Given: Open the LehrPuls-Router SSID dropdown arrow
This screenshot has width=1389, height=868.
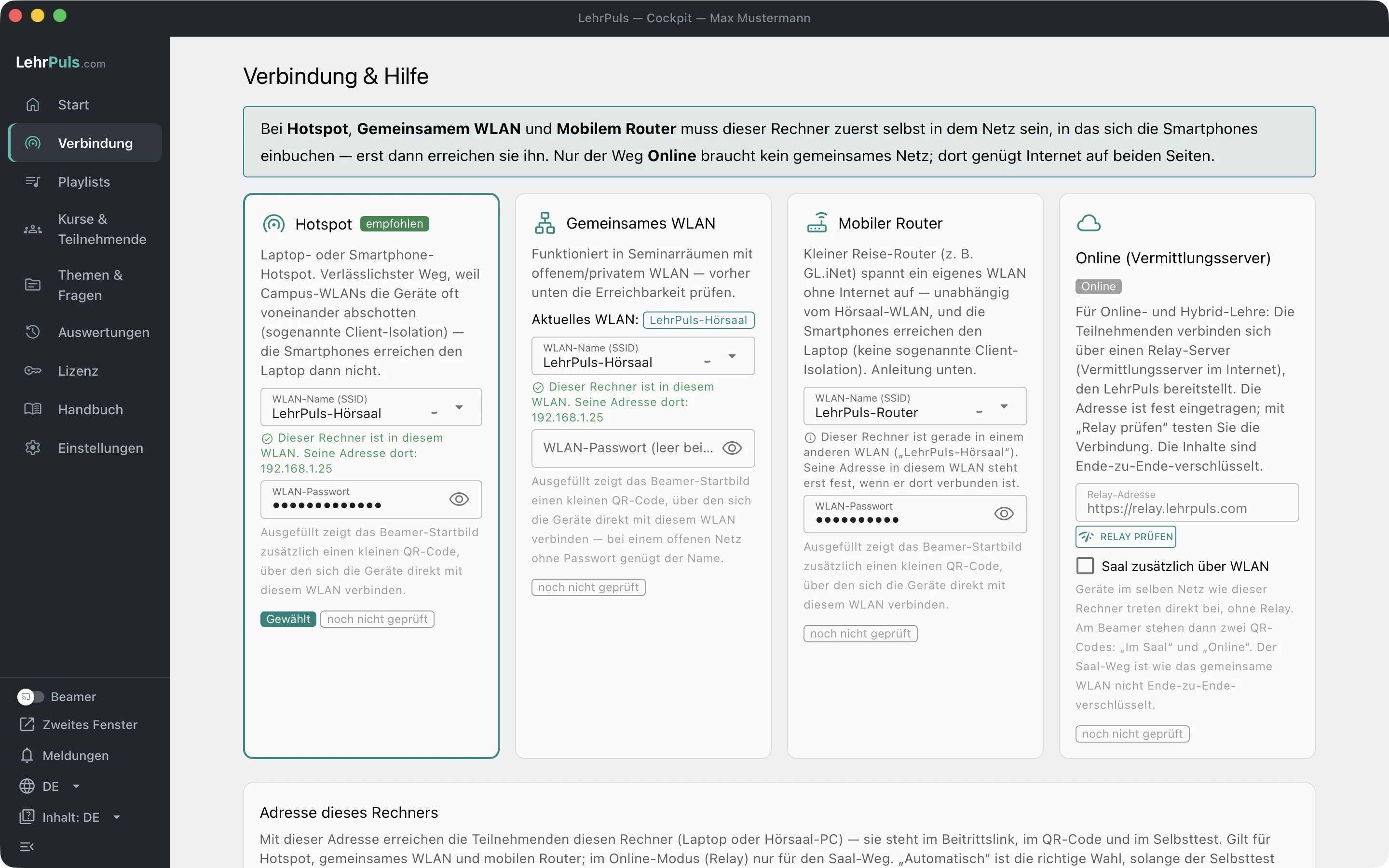Looking at the screenshot, I should pos(1004,407).
